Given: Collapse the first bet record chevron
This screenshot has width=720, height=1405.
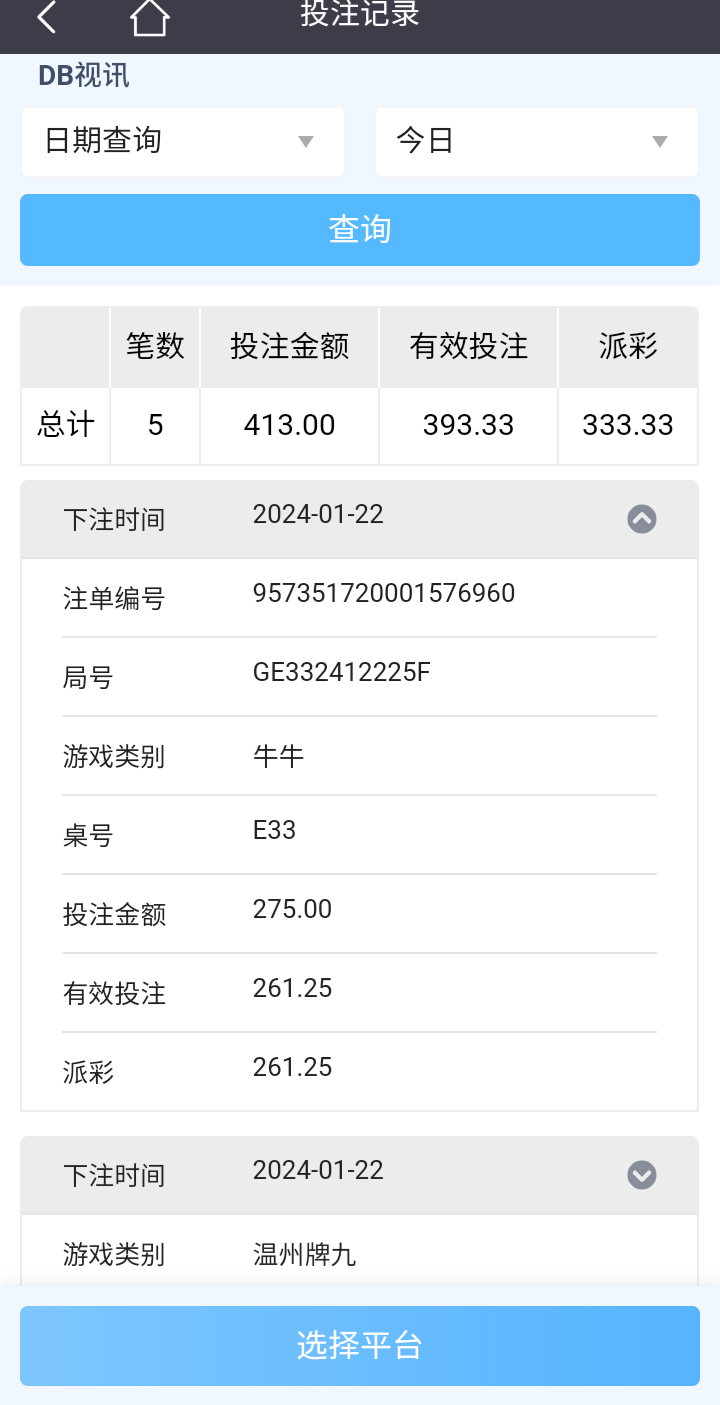Looking at the screenshot, I should pos(641,519).
